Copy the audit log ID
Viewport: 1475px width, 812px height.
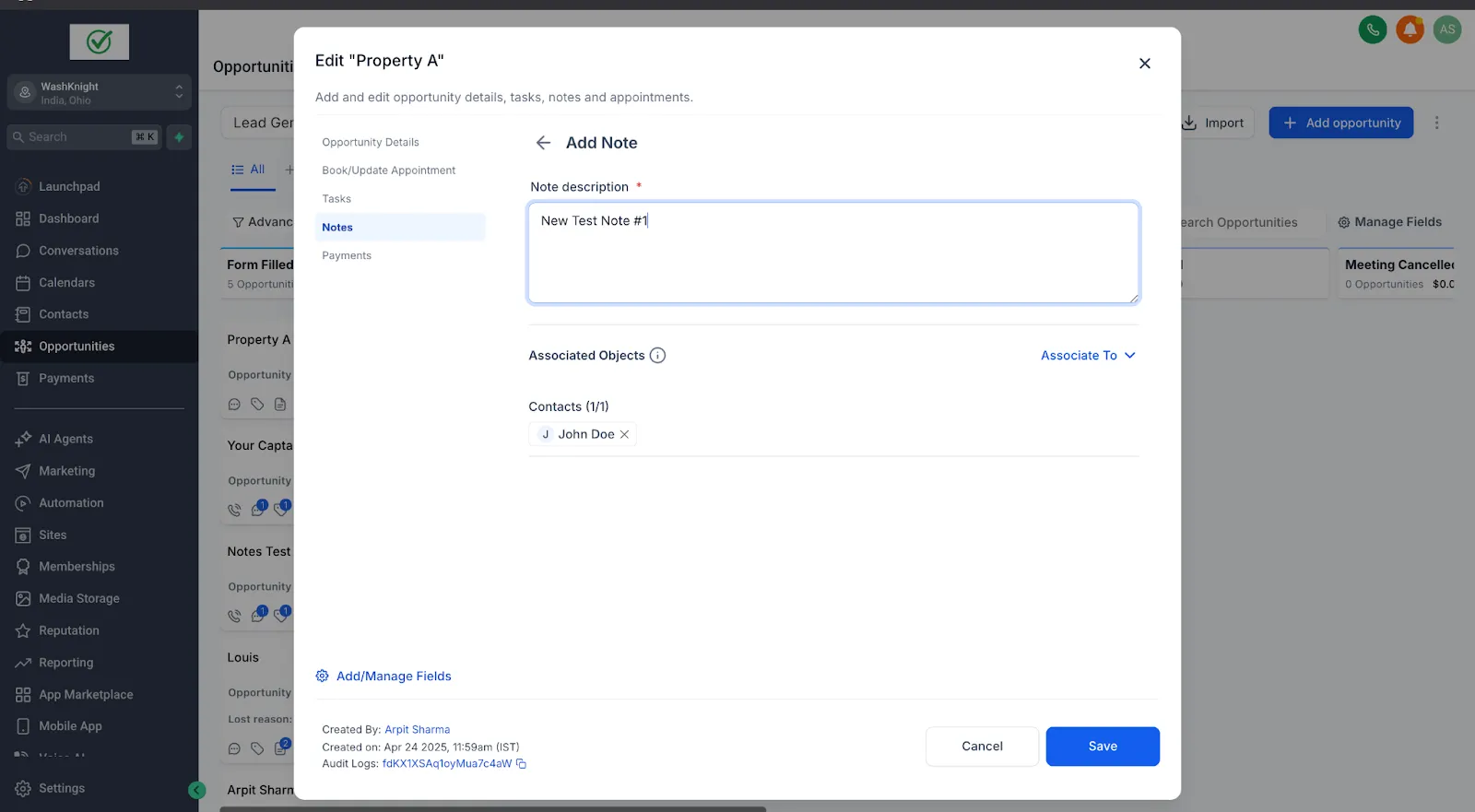(521, 764)
